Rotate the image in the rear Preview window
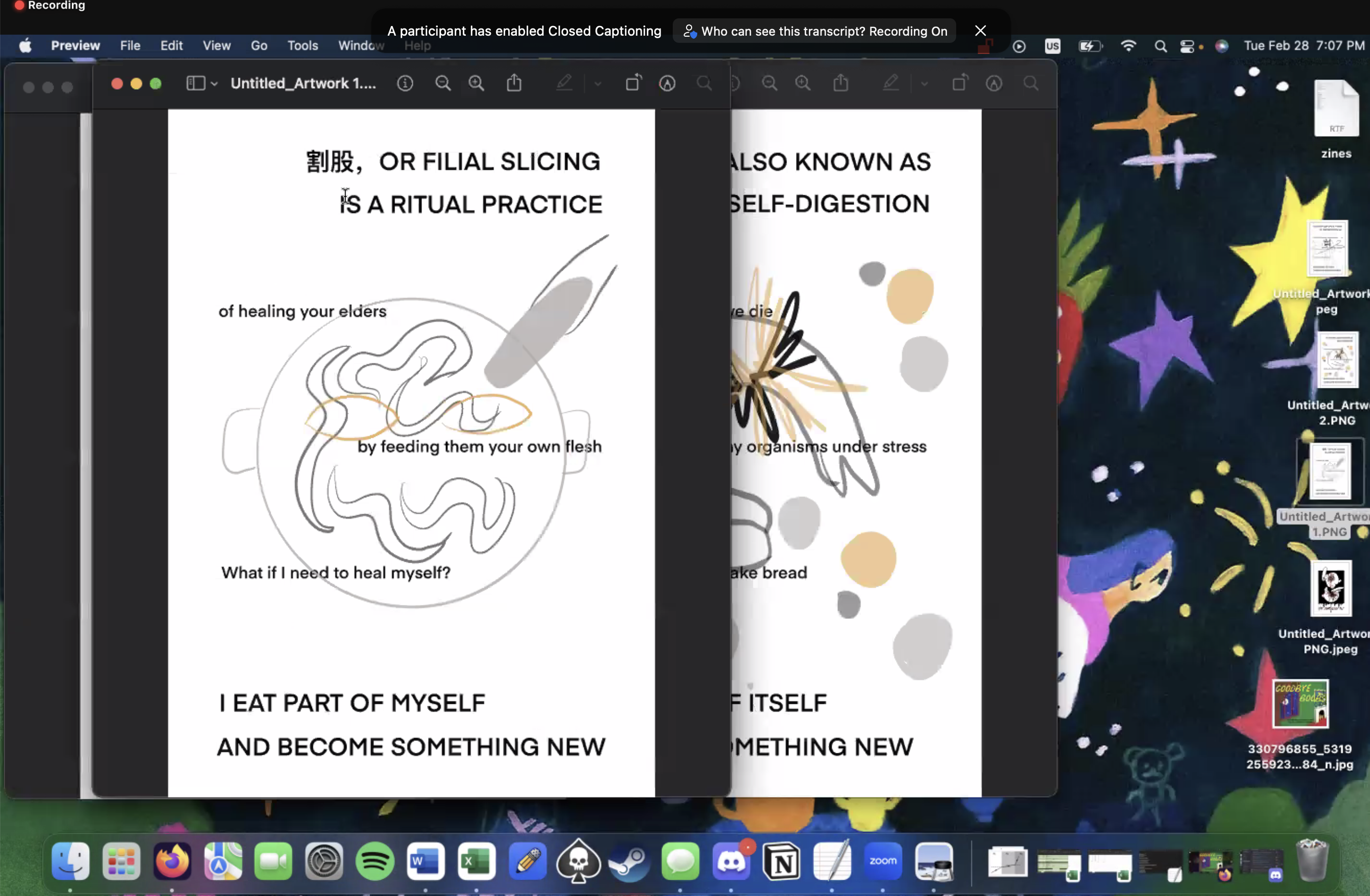Viewport: 1370px width, 896px height. click(960, 84)
